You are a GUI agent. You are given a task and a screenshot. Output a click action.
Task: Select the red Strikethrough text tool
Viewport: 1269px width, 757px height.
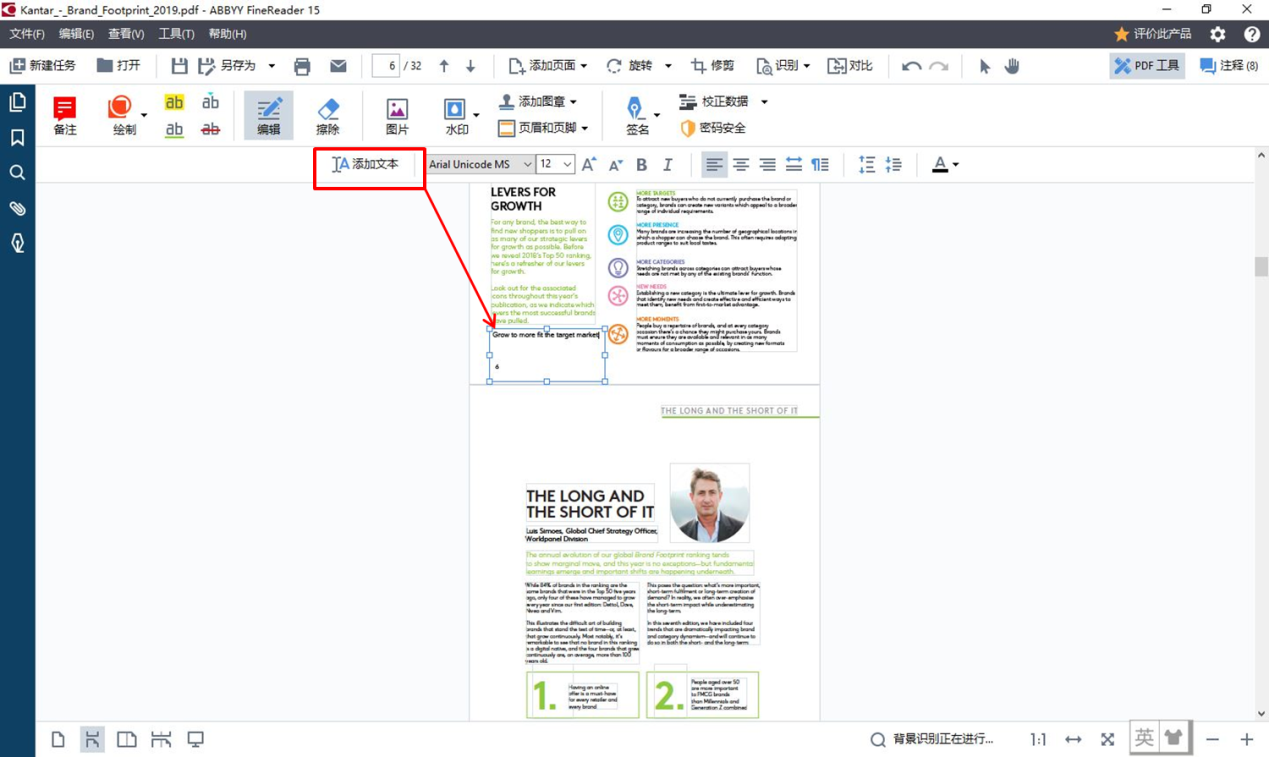pyautogui.click(x=210, y=129)
